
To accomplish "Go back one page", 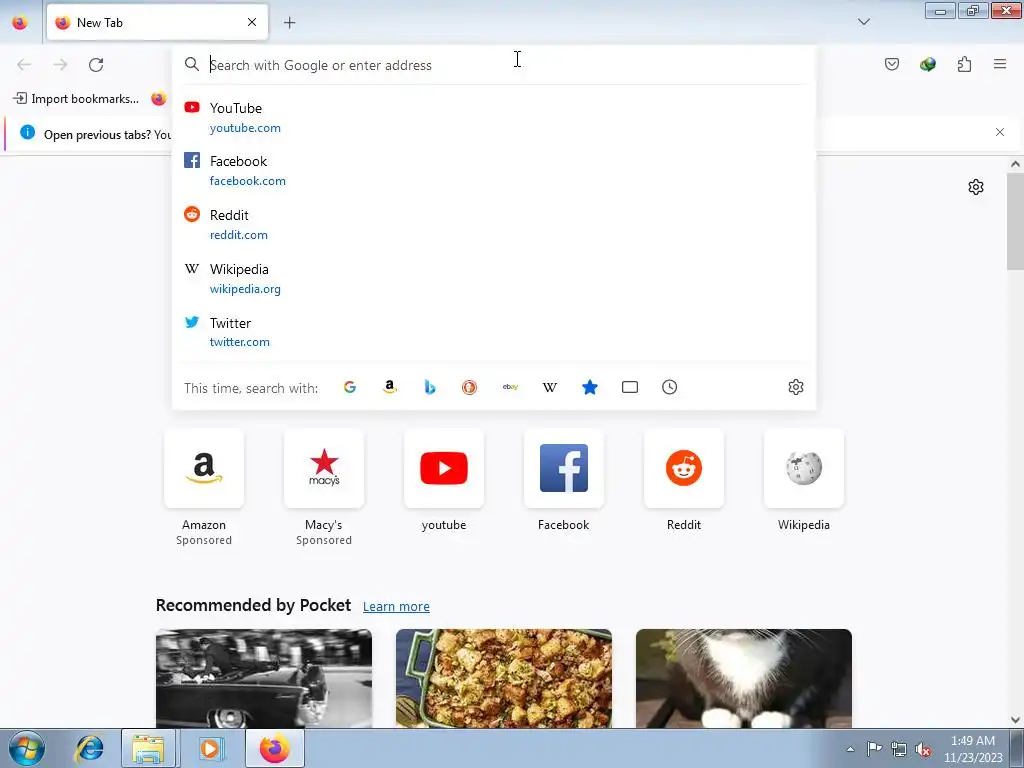I will click(x=24, y=65).
